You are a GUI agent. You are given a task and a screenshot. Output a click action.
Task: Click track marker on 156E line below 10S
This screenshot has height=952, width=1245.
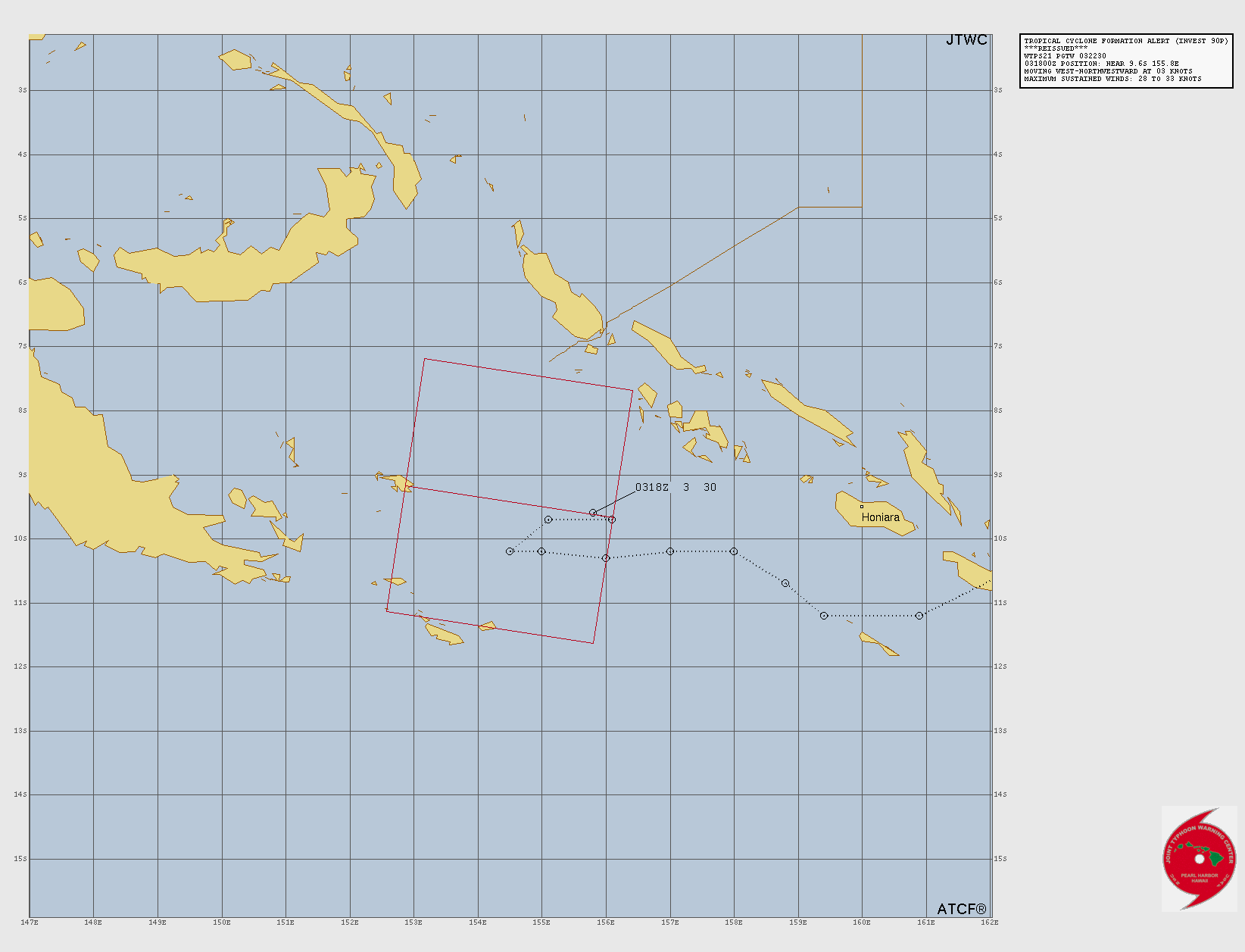(x=606, y=558)
